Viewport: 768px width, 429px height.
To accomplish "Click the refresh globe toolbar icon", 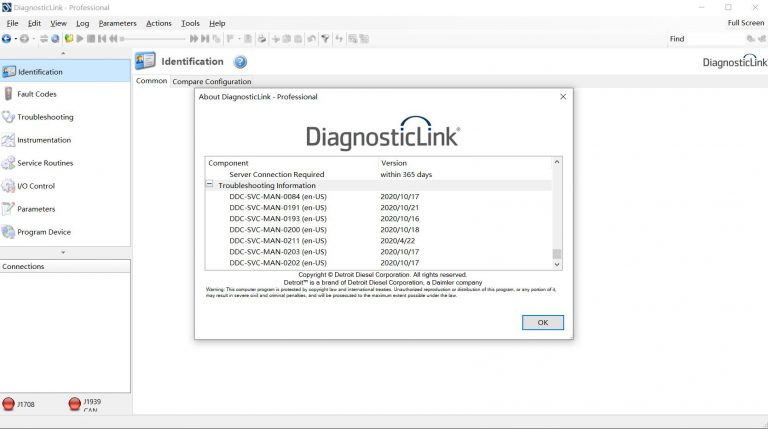I will [x=55, y=39].
